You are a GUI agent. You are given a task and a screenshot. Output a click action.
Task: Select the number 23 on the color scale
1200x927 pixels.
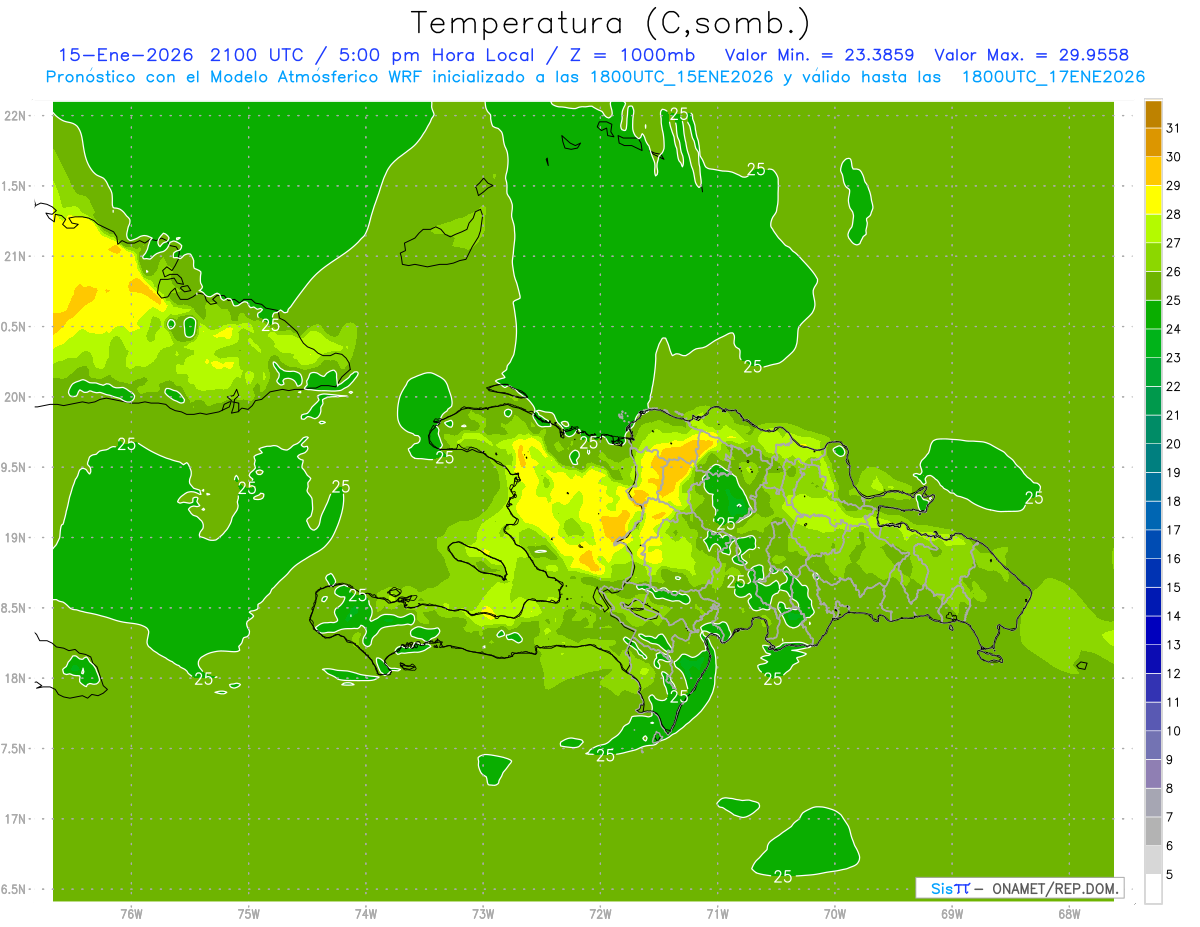1173,358
